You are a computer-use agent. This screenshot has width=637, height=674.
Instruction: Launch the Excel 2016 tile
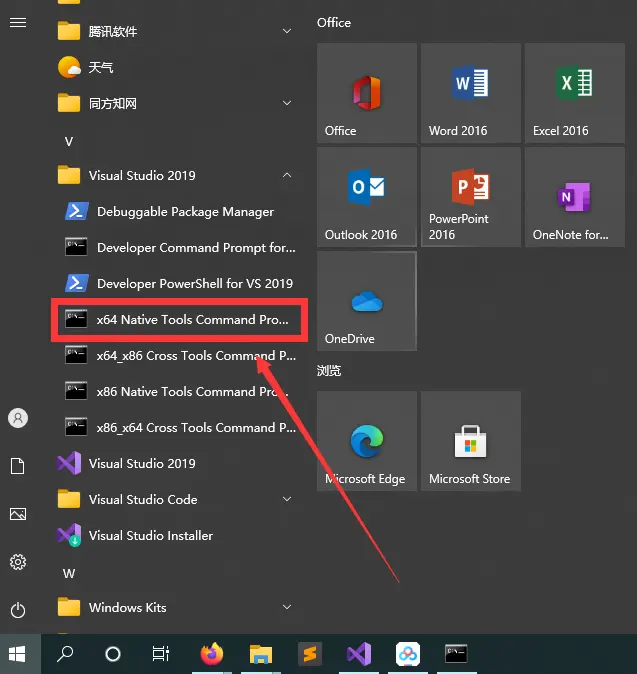point(574,93)
